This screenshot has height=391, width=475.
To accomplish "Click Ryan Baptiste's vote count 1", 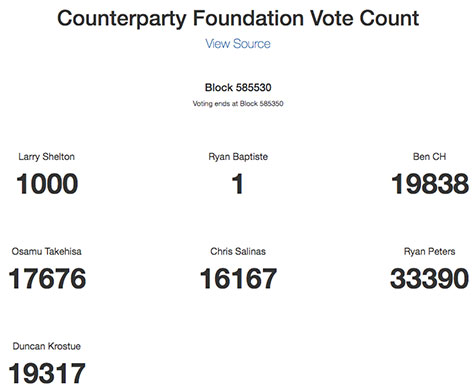I will click(x=238, y=184).
